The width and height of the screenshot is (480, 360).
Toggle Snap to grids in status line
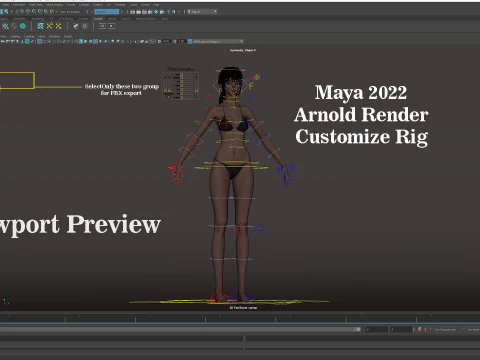click(22, 12)
